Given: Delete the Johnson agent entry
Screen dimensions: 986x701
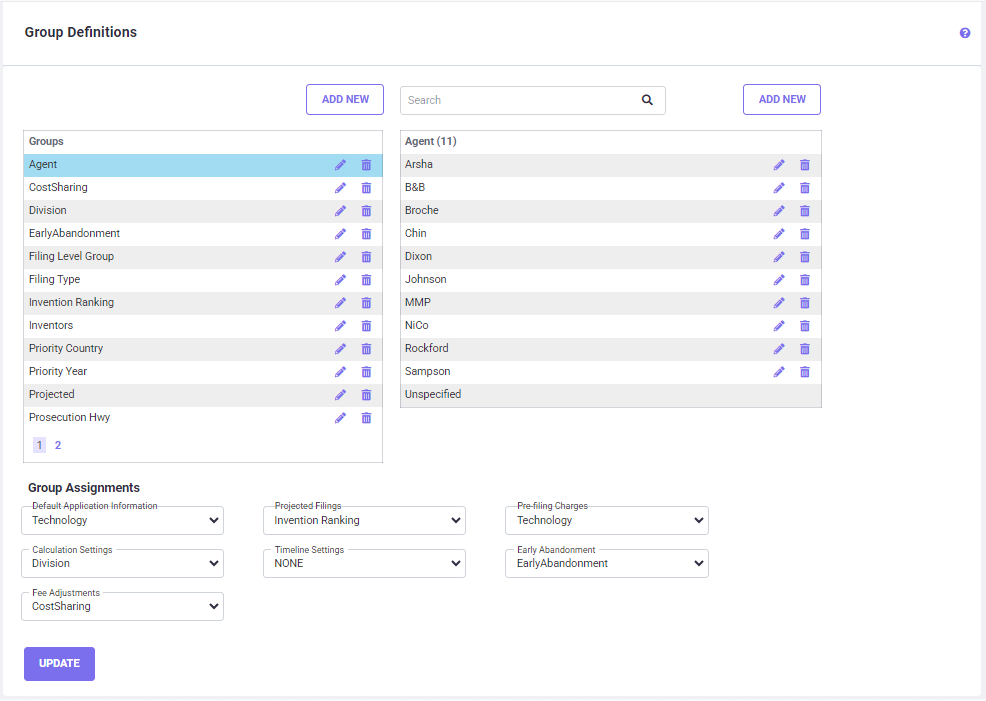Looking at the screenshot, I should pyautogui.click(x=805, y=280).
